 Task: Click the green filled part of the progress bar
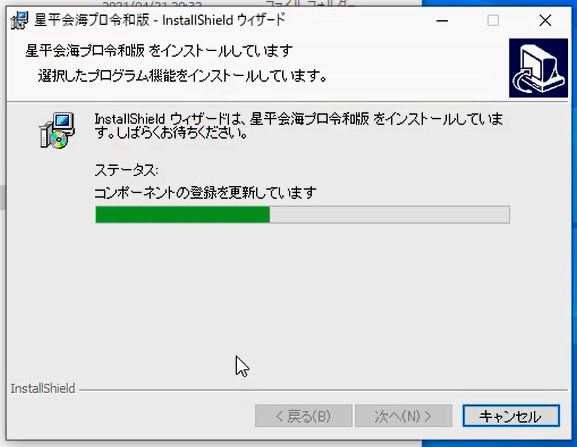click(x=183, y=214)
